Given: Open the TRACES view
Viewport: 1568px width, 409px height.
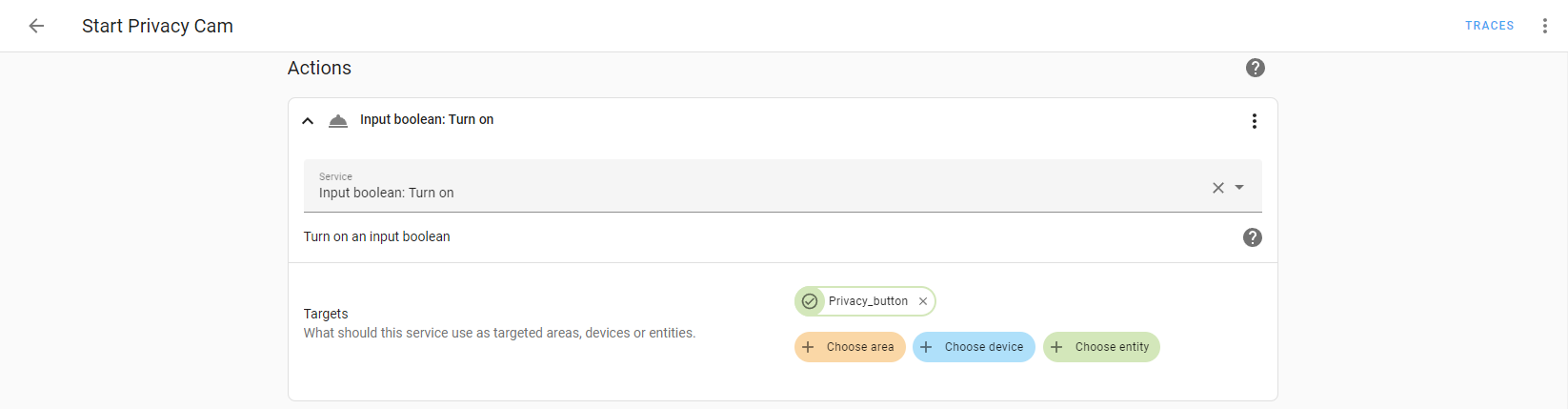Looking at the screenshot, I should [1489, 26].
